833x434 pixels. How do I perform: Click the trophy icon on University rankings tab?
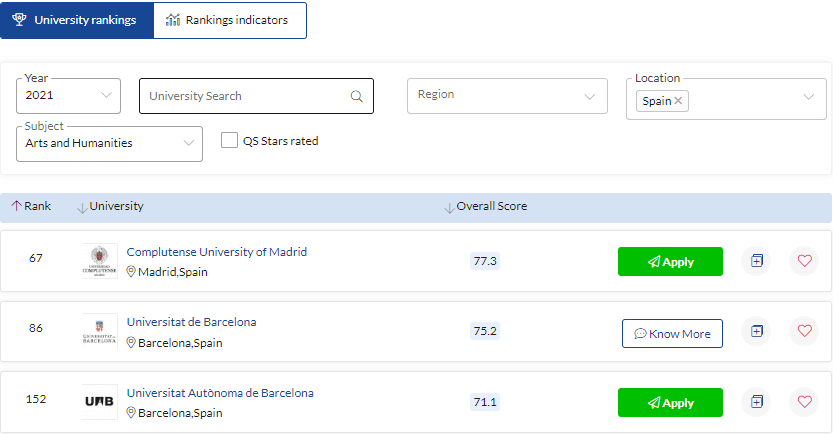click(x=19, y=20)
